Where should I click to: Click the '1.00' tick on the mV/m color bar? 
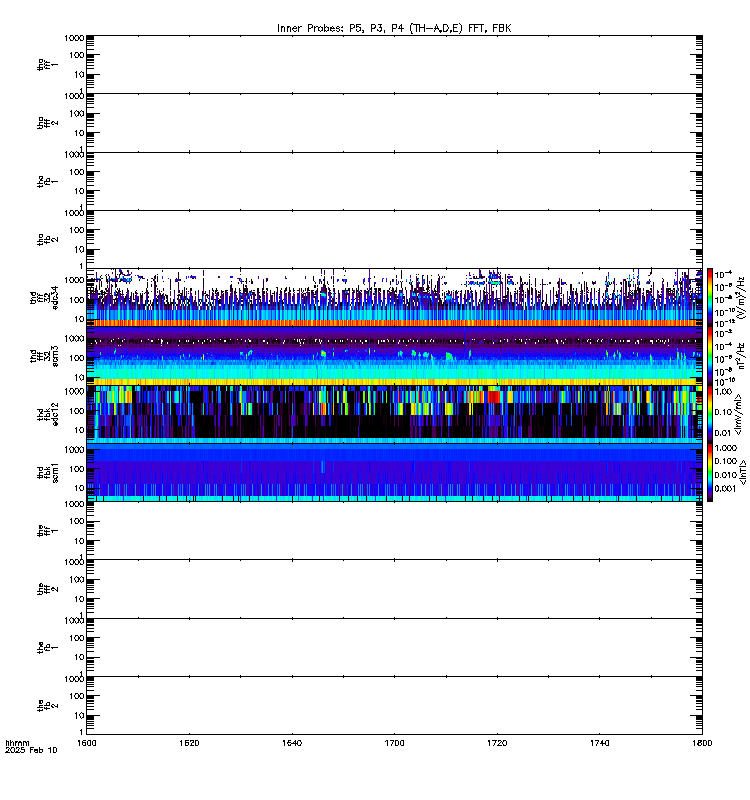723,392
